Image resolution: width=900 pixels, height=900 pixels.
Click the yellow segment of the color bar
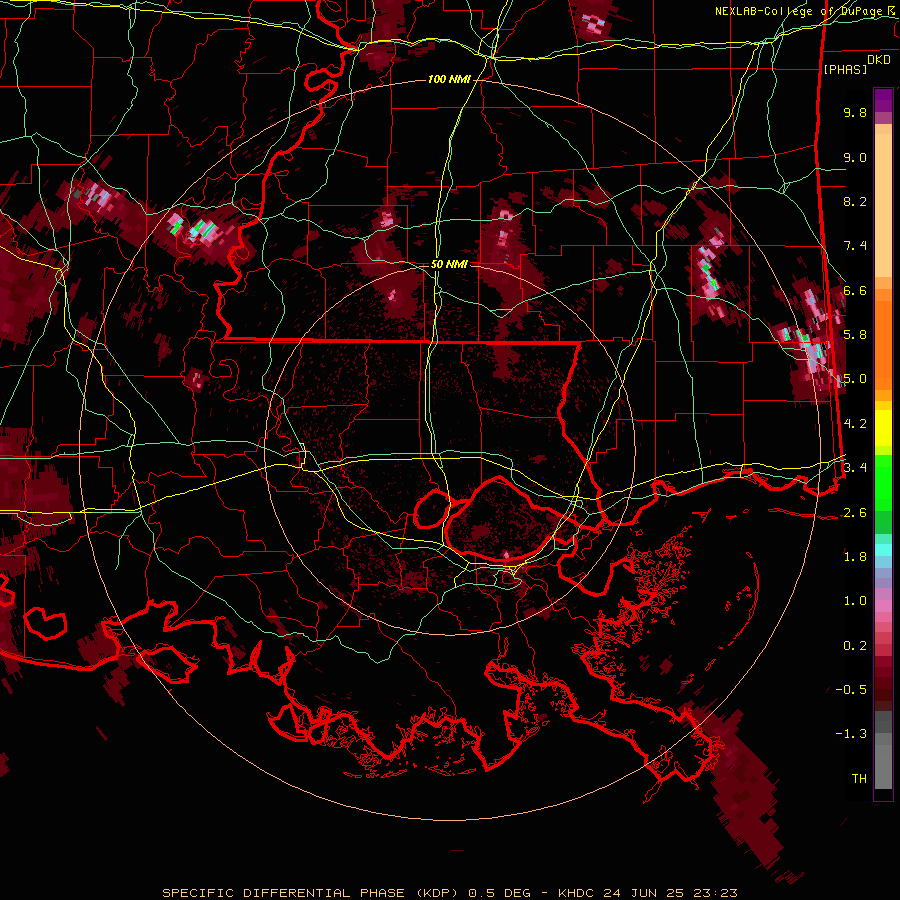point(883,428)
